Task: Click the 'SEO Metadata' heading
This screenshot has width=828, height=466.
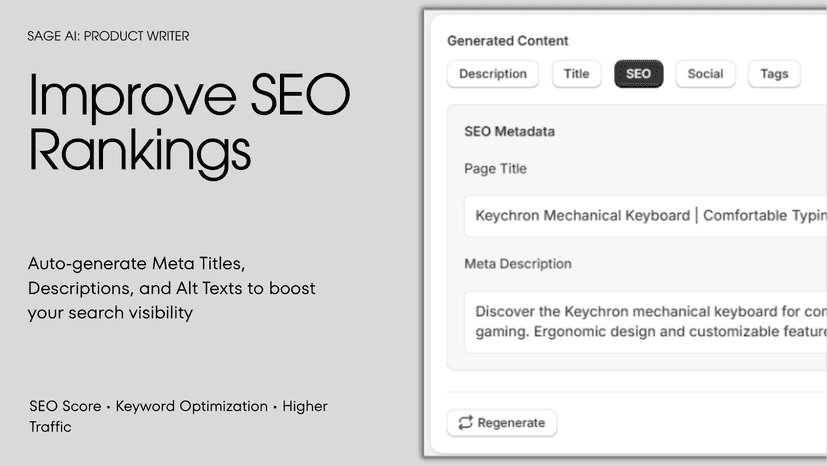Action: click(509, 132)
